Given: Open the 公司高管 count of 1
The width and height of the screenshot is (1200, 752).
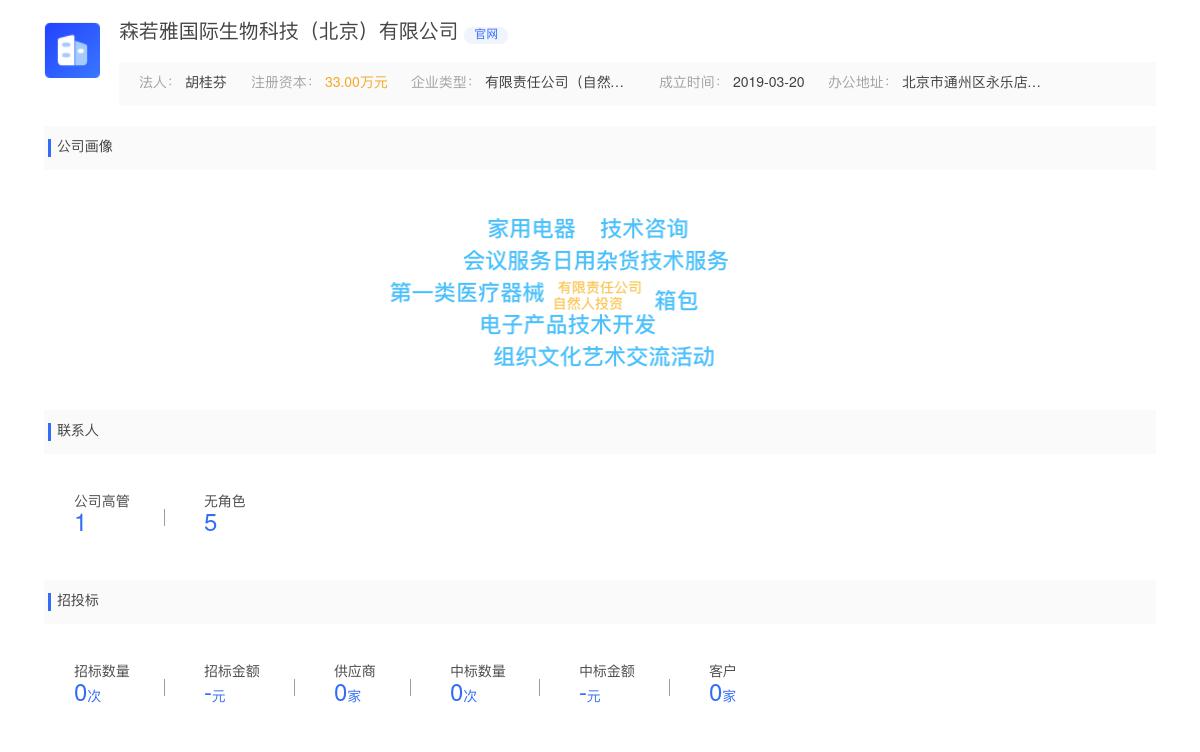Looking at the screenshot, I should point(80,523).
